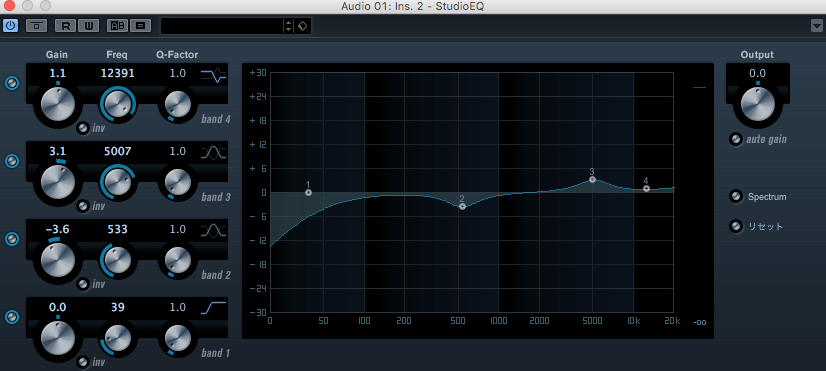Open the preset name field
826x371 pixels.
222,26
